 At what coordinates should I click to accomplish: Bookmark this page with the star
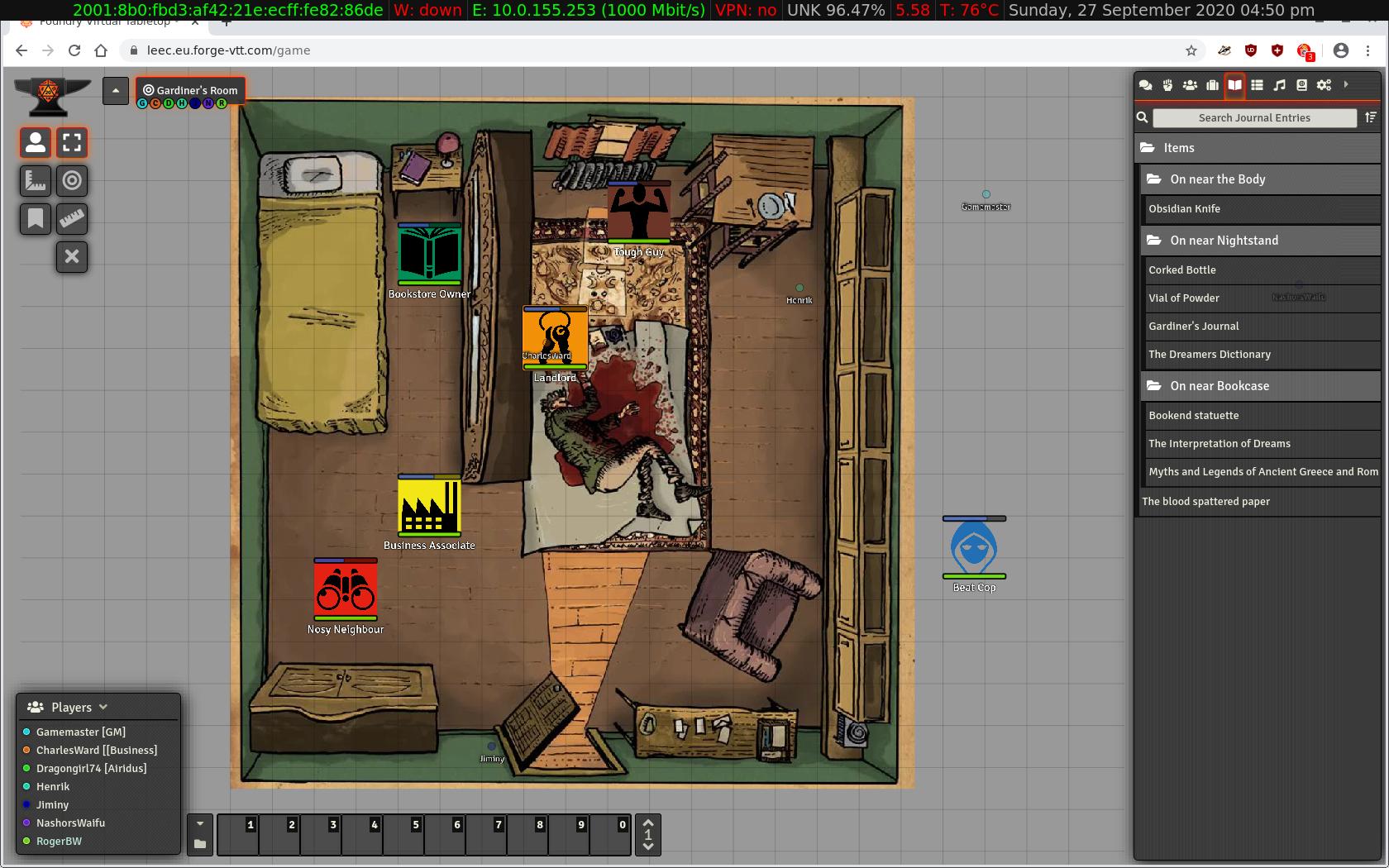[x=1191, y=50]
